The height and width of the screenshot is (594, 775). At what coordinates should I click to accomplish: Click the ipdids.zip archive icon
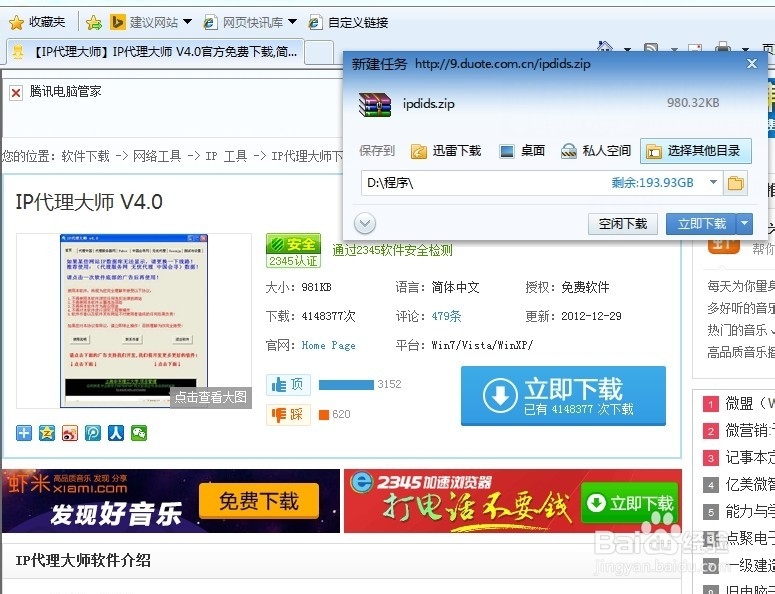click(x=375, y=104)
